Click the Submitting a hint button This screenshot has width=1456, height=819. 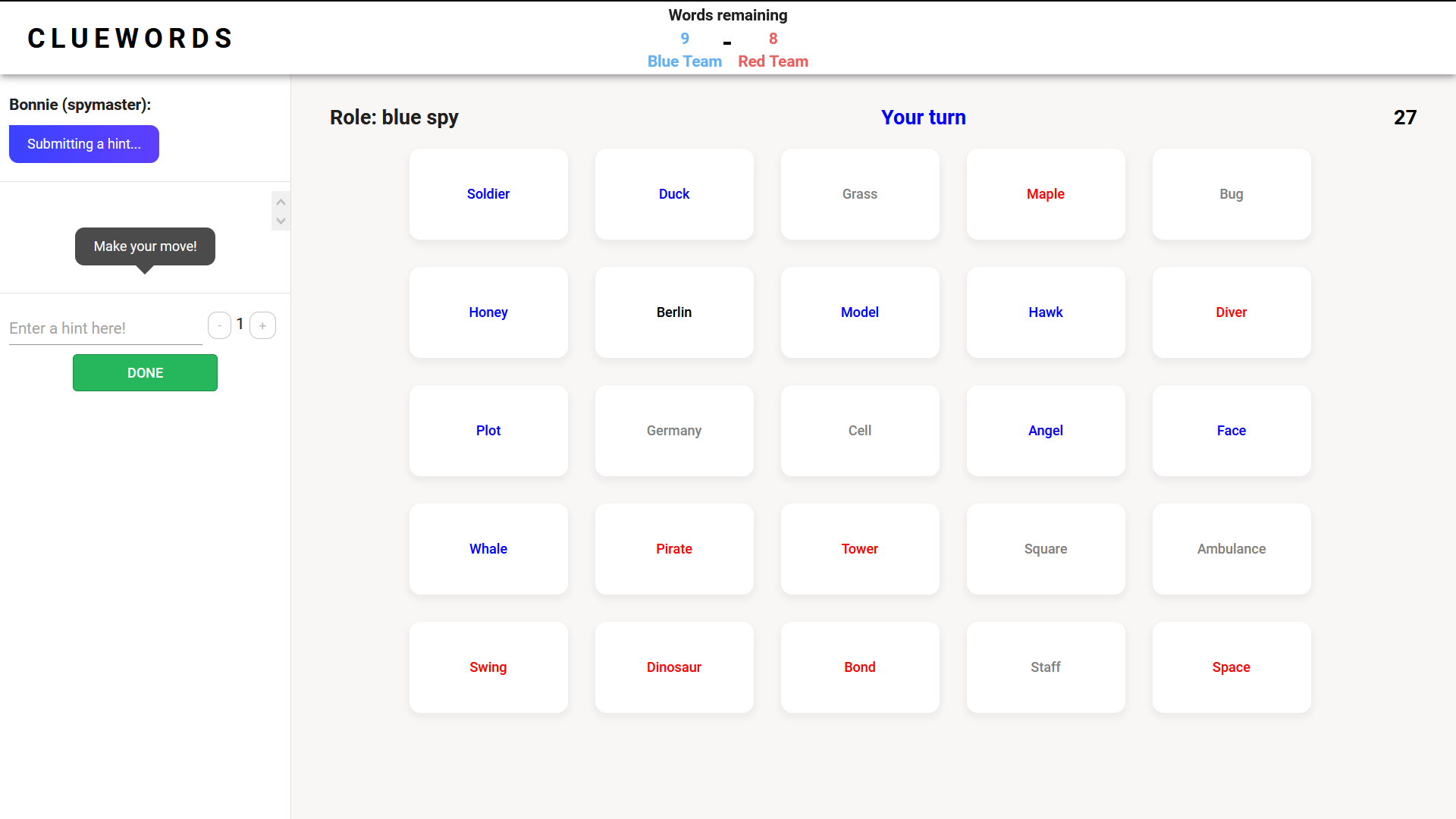click(84, 144)
